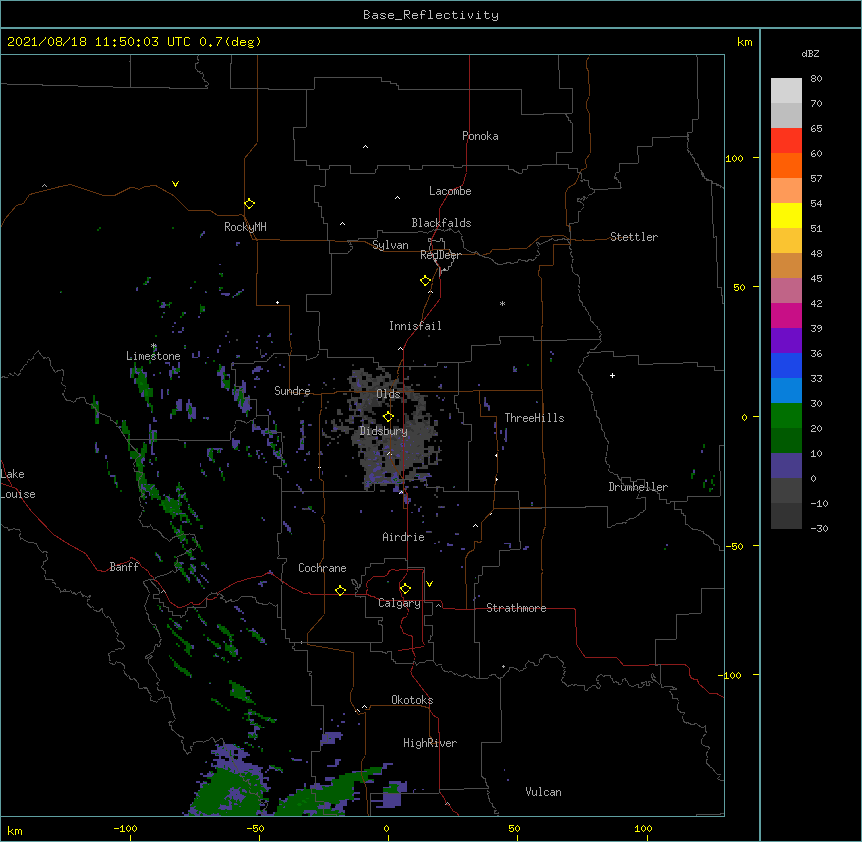Click the Blackfalds city label
Screen dimensions: 862x842
click(441, 223)
